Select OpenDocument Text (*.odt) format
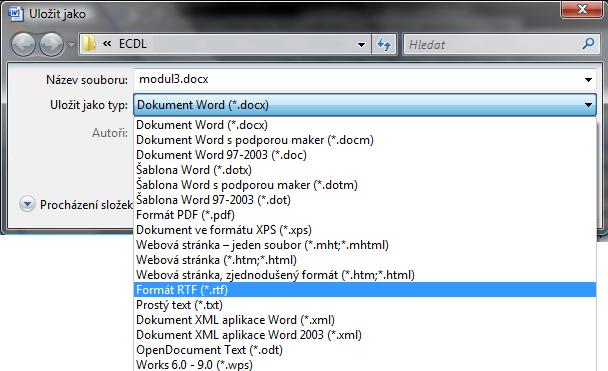608x371 pixels. tap(364, 350)
